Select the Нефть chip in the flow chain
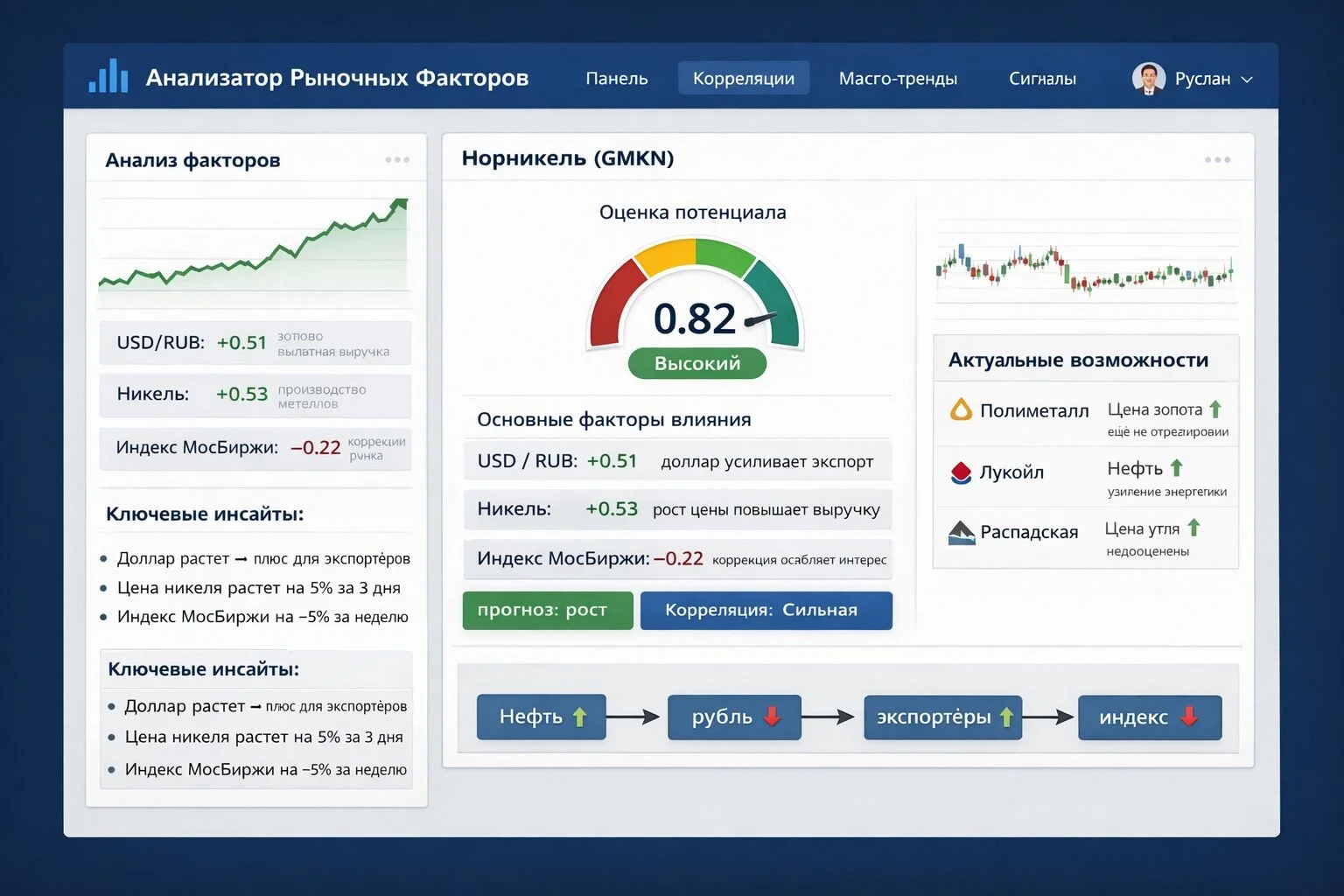1344x896 pixels. coord(542,717)
